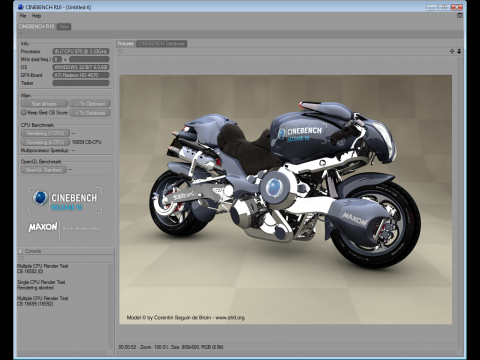
Task: Click the MHz core count field
Action: tap(57, 59)
